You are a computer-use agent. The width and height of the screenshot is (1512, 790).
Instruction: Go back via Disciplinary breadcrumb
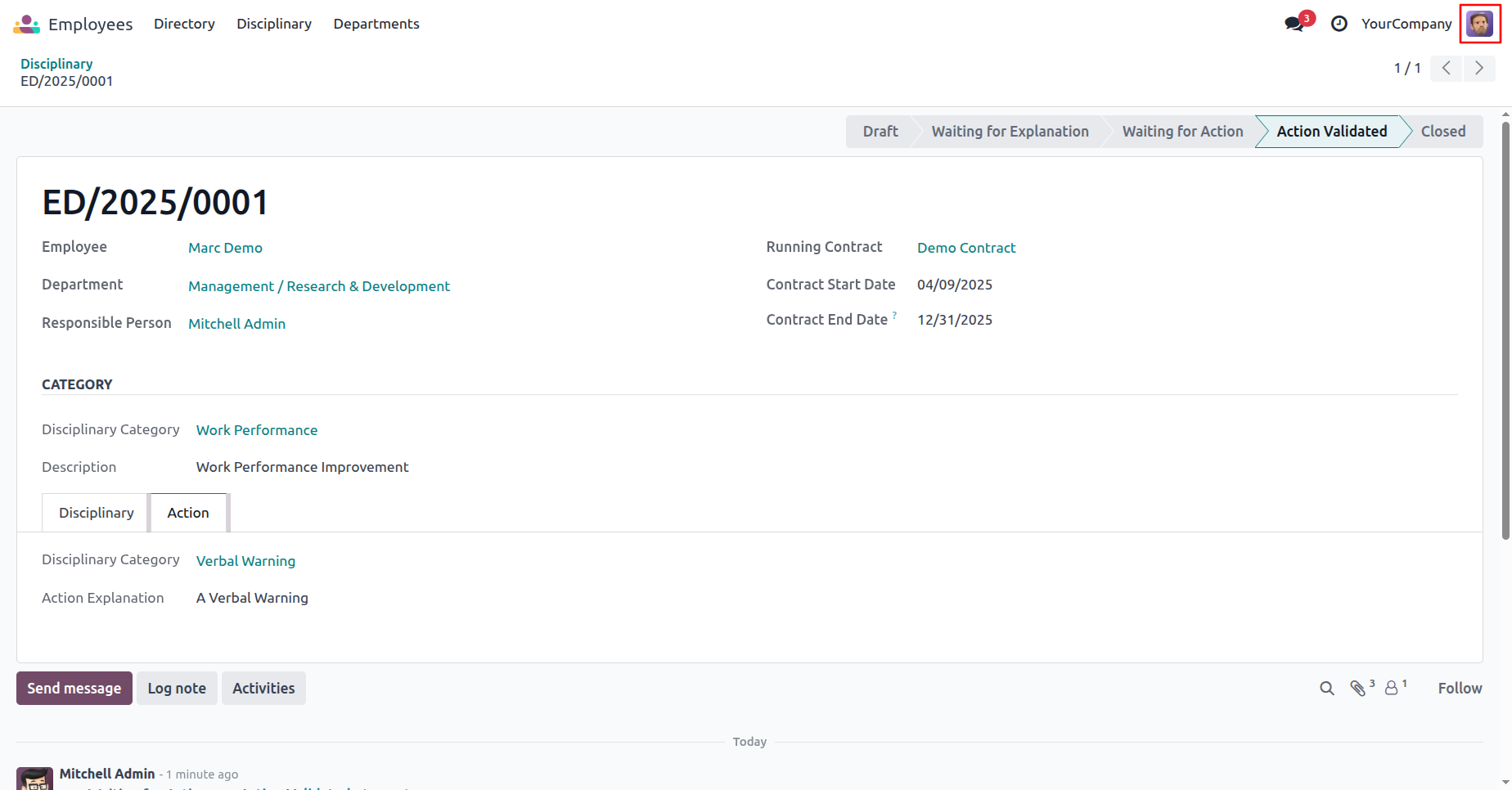point(56,64)
